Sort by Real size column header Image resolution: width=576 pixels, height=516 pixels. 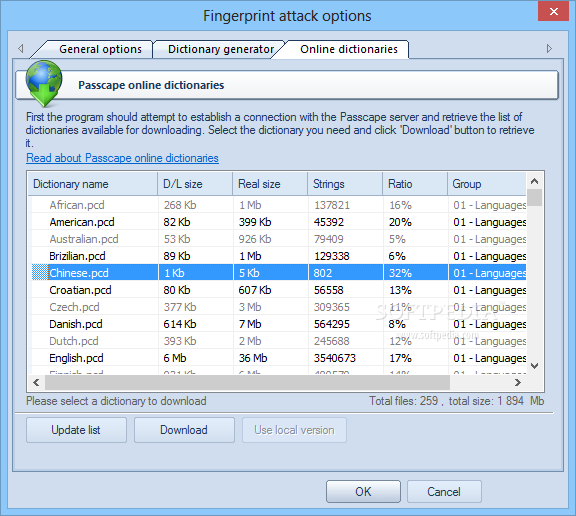click(270, 184)
